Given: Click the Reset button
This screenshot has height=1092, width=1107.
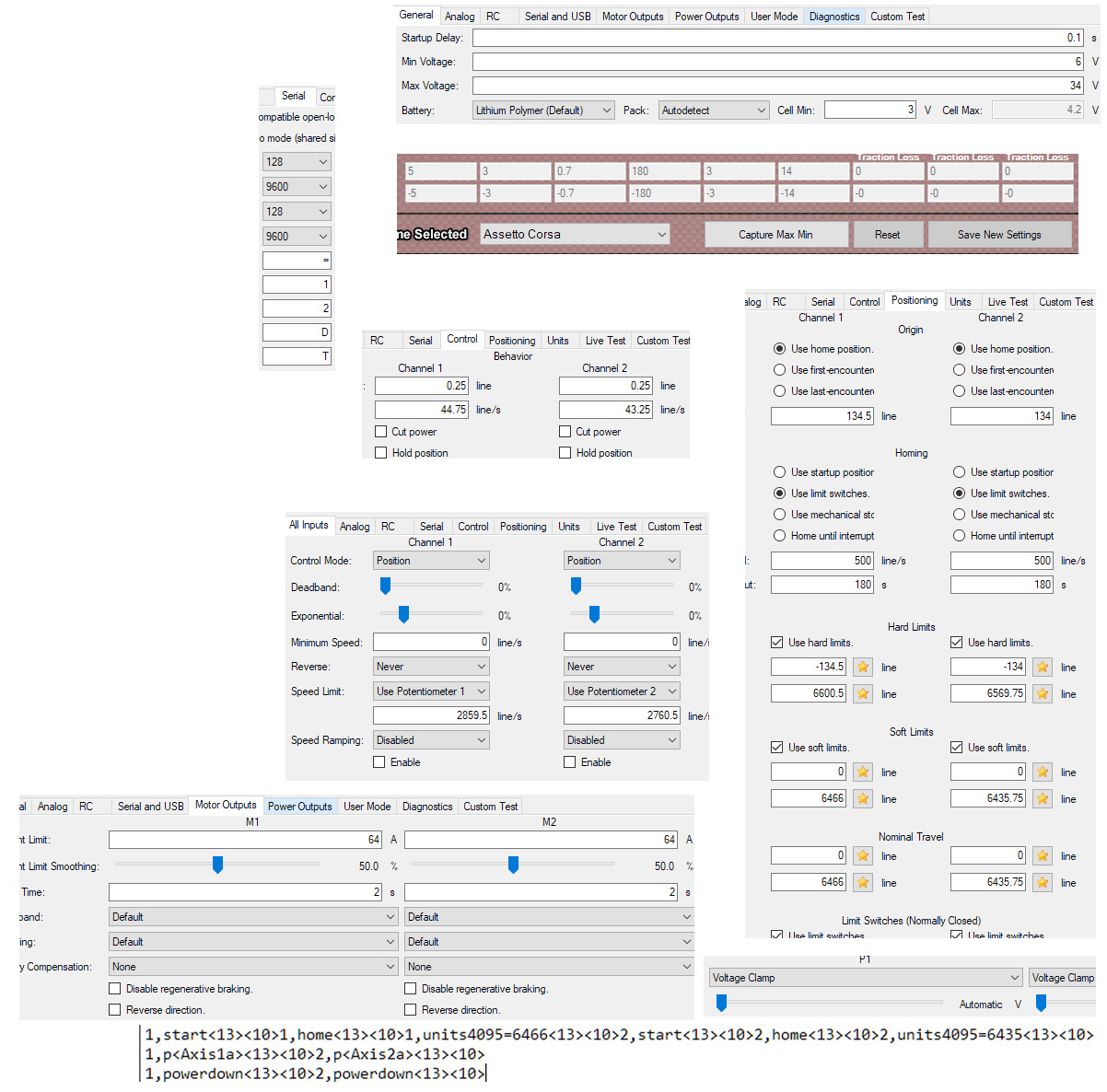Looking at the screenshot, I should (x=888, y=235).
